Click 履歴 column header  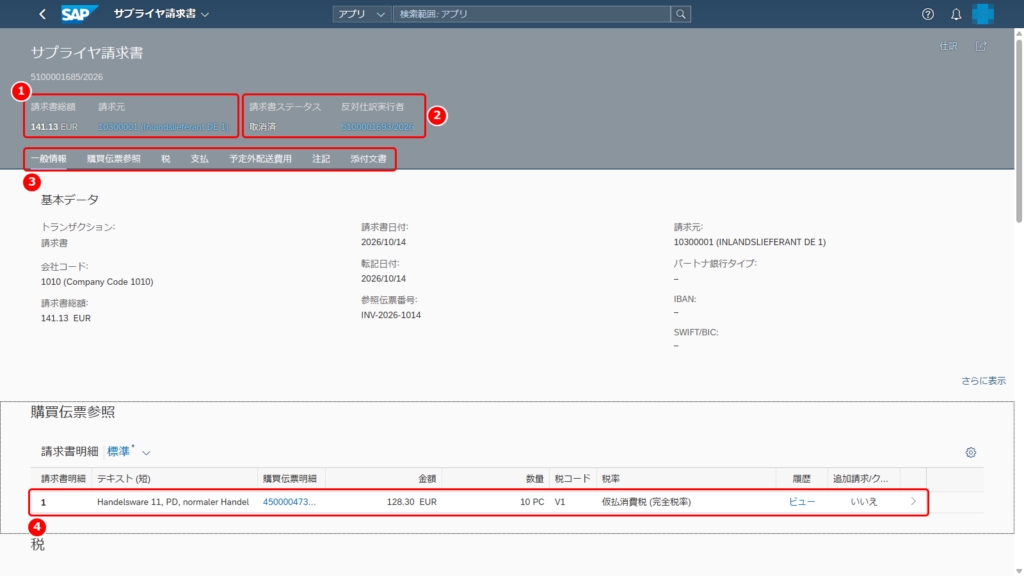pos(801,479)
